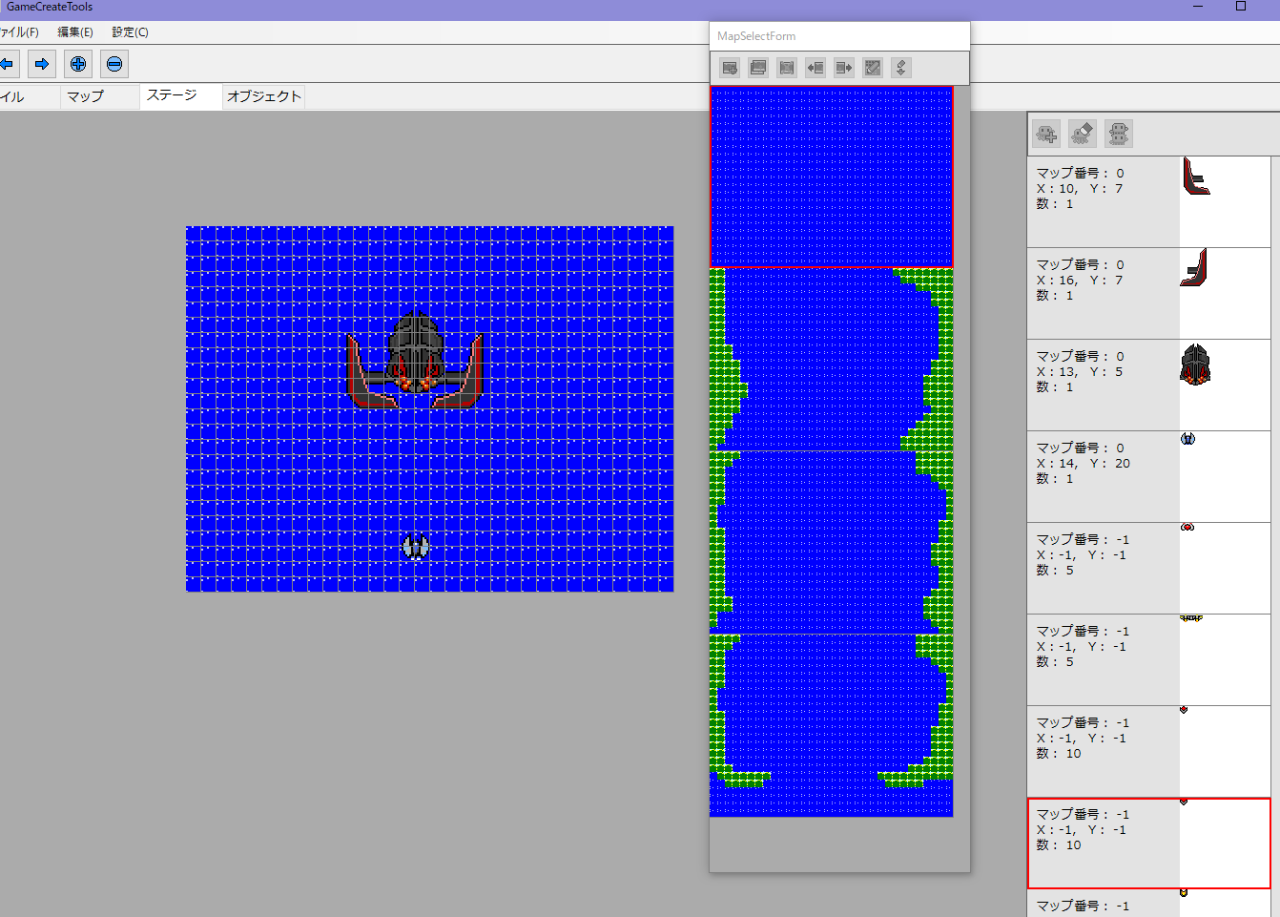Viewport: 1280px width, 917px height.
Task: Select the red-outlined blue map thumbnail
Action: 831,177
